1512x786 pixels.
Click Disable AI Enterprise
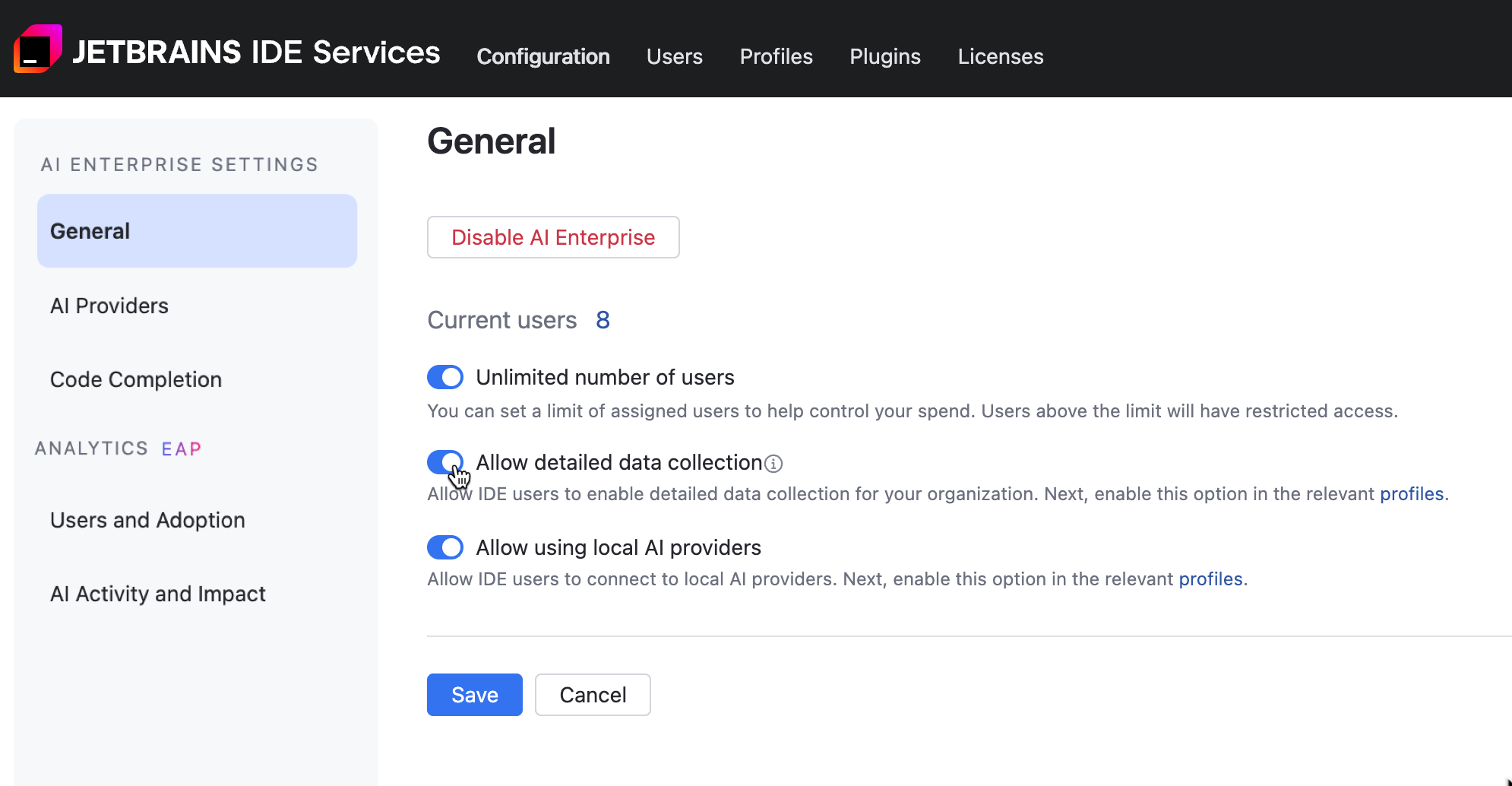click(552, 237)
